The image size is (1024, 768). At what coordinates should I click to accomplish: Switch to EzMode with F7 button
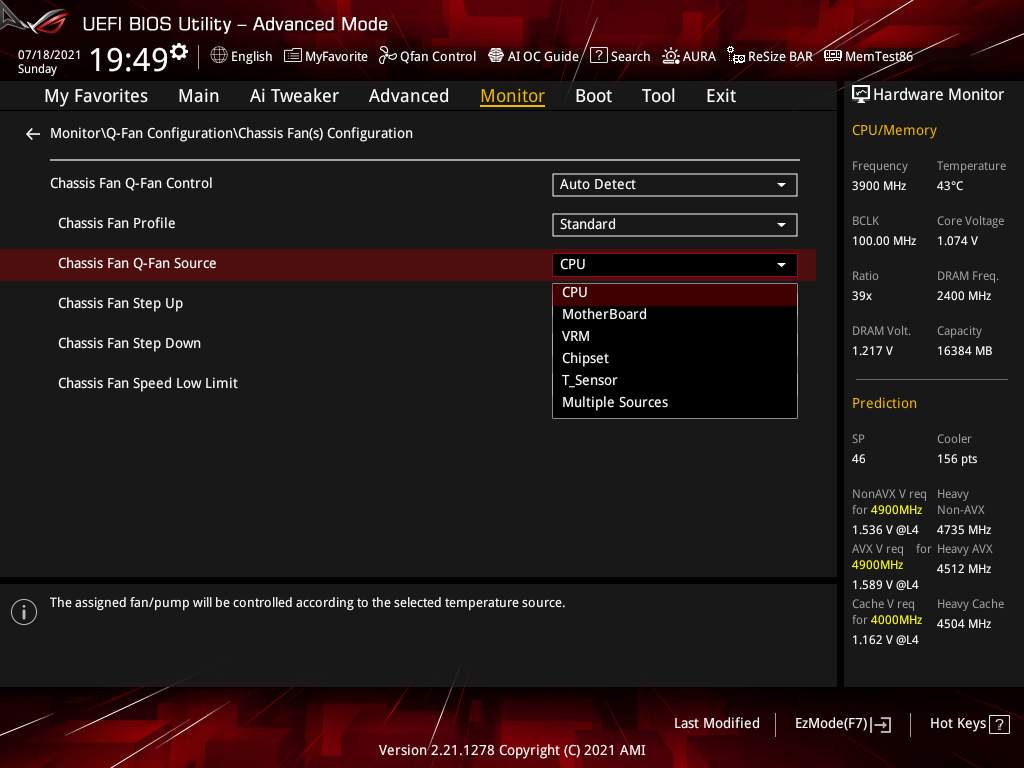(842, 723)
